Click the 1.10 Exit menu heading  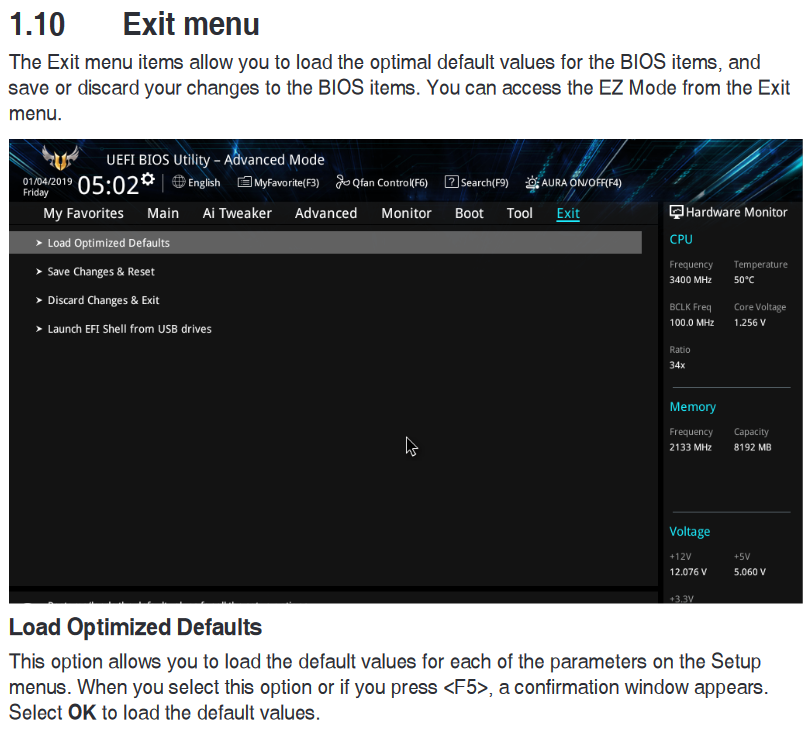(x=134, y=24)
